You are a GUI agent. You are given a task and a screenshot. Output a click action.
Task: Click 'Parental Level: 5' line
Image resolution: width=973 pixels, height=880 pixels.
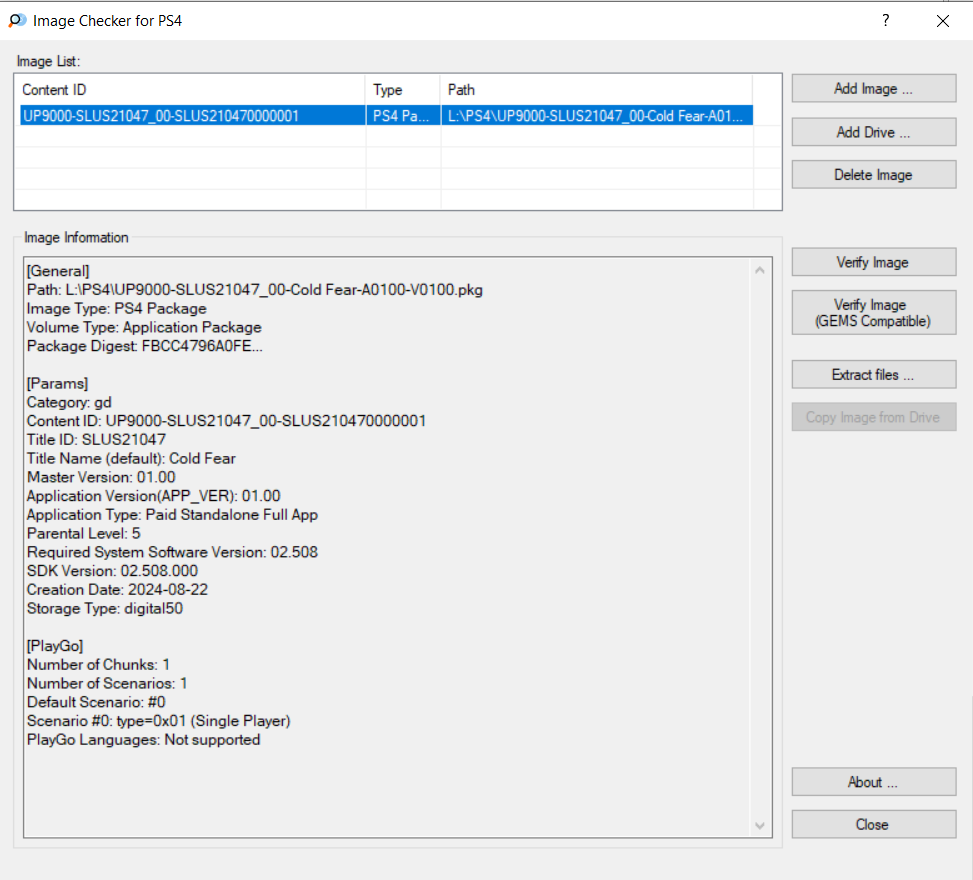84,533
